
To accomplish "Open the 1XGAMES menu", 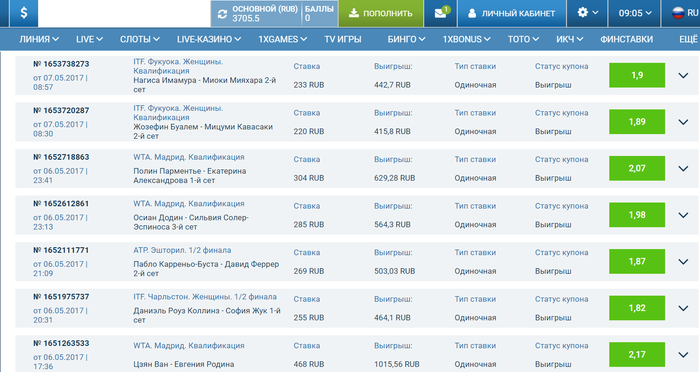I will (283, 39).
